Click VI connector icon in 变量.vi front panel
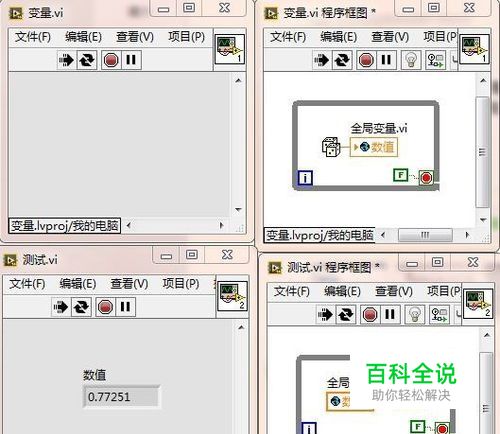 tap(230, 49)
